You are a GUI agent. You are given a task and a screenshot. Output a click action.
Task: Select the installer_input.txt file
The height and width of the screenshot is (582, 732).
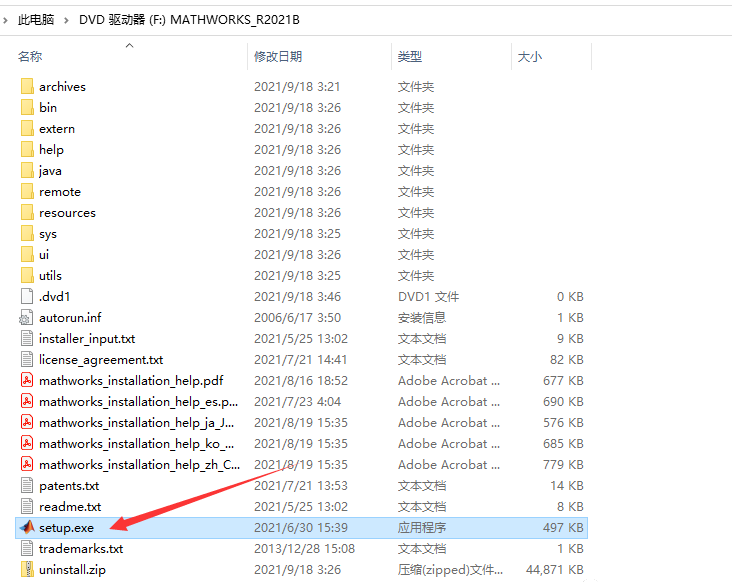pos(87,338)
